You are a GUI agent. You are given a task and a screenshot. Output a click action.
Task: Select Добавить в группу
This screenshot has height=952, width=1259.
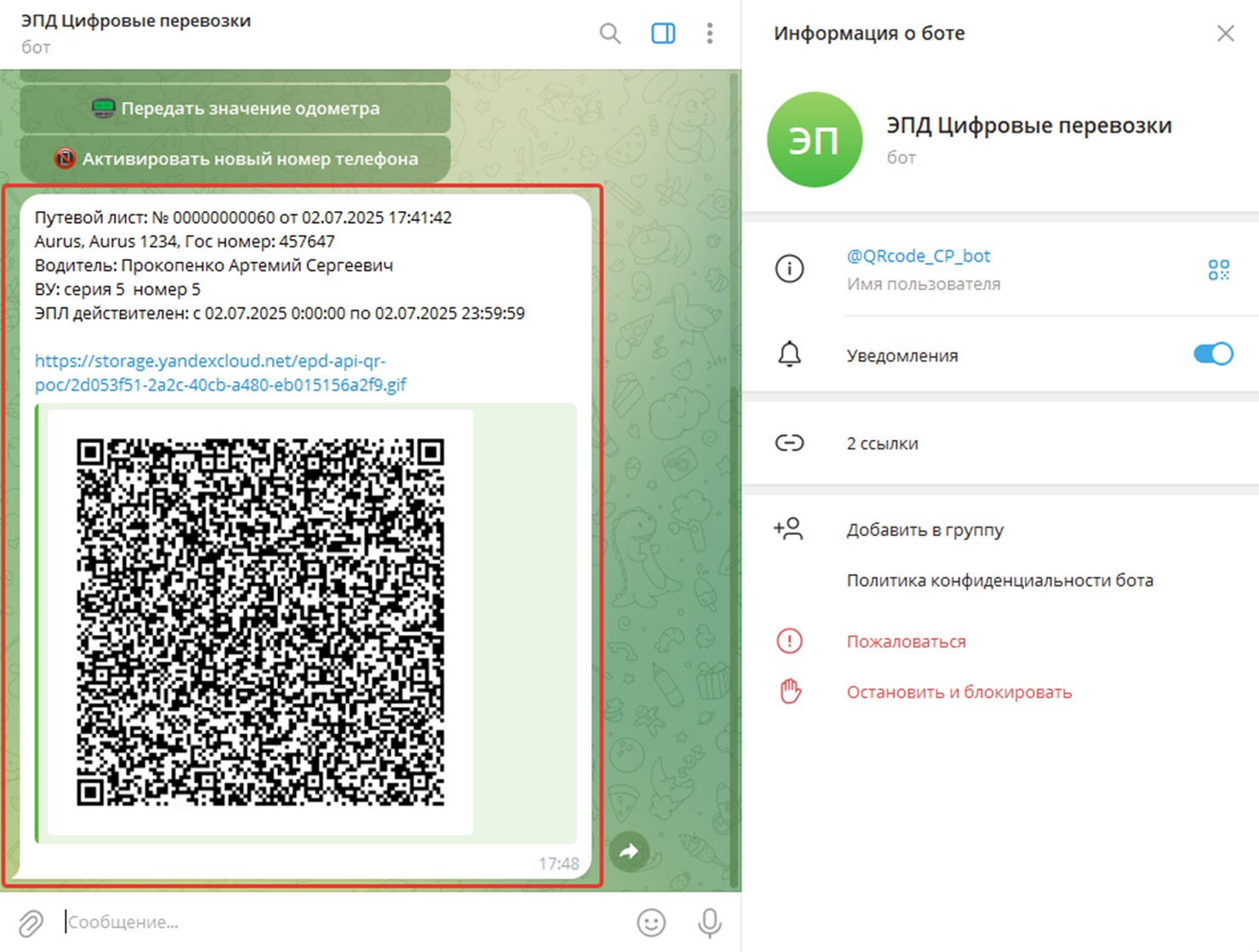coord(925,530)
